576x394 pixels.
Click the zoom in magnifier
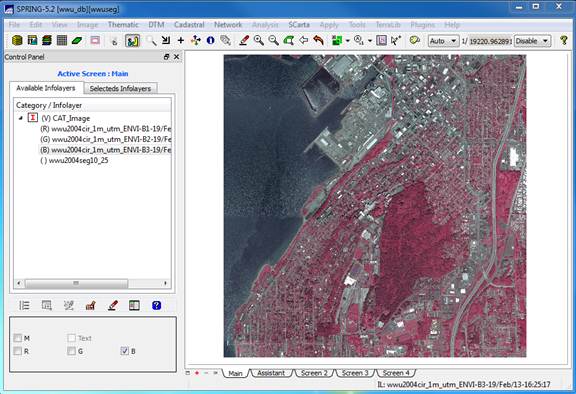pos(259,40)
